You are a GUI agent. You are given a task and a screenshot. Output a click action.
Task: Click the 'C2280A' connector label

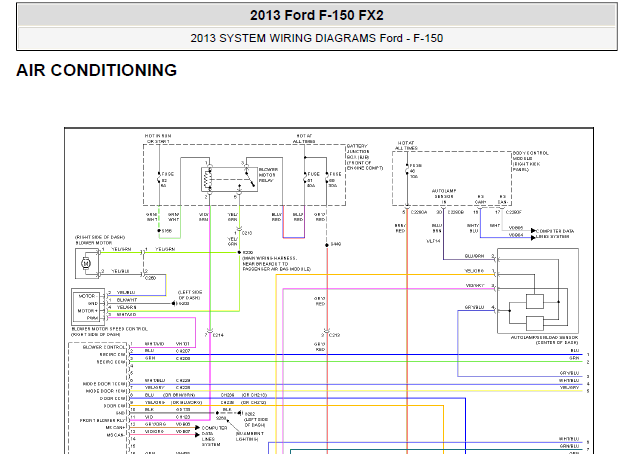pos(419,212)
